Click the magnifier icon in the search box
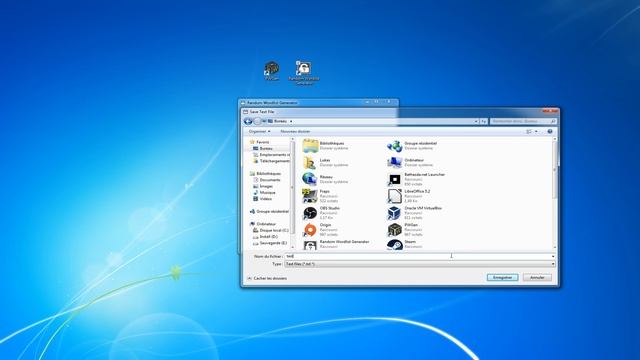The image size is (640, 360). (x=553, y=121)
